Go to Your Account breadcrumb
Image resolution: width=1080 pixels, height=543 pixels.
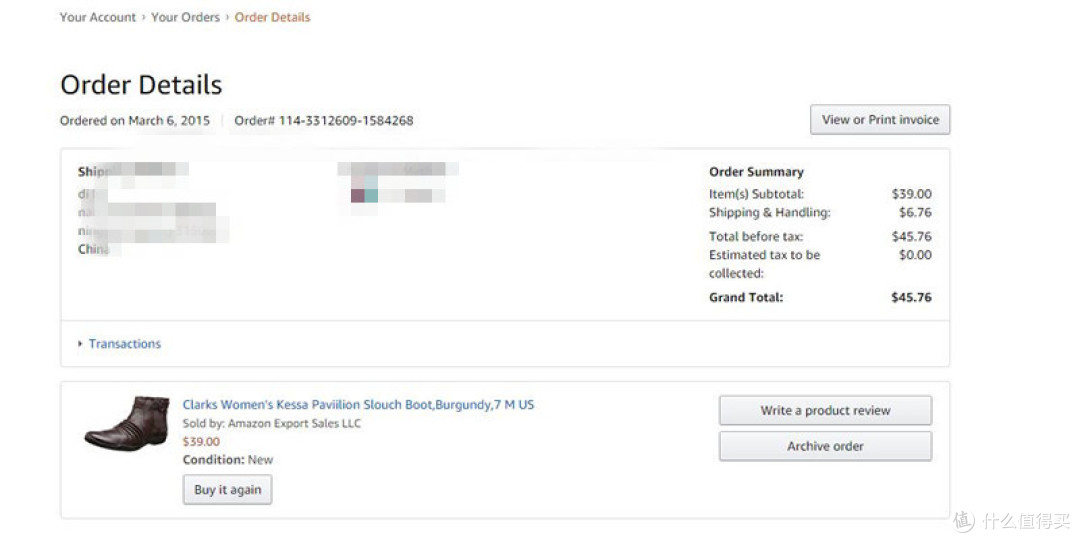point(98,17)
